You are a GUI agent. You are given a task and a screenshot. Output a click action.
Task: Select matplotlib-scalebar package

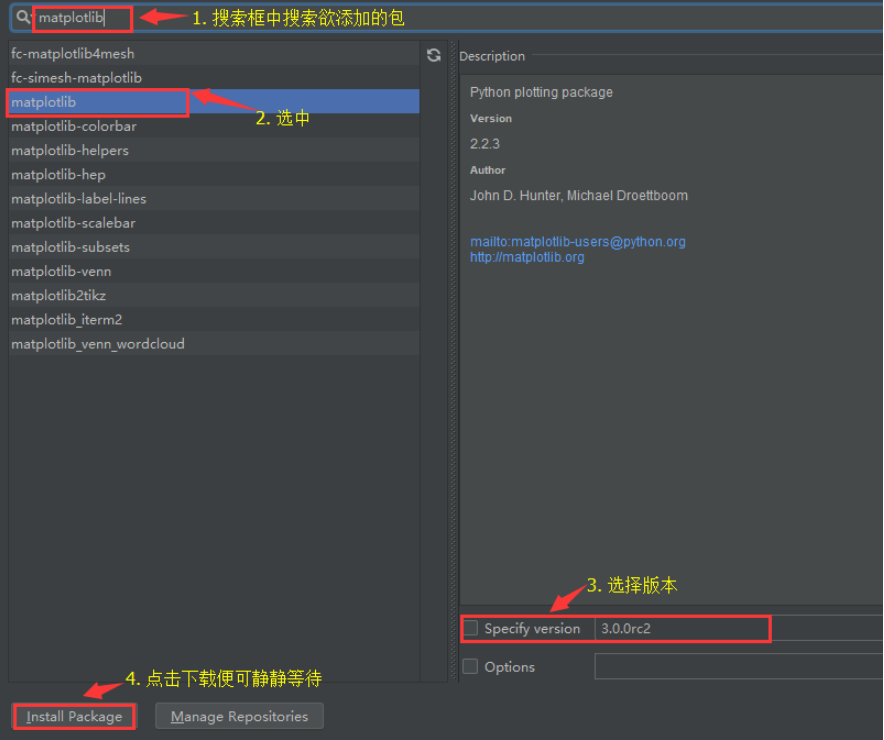click(x=214, y=223)
